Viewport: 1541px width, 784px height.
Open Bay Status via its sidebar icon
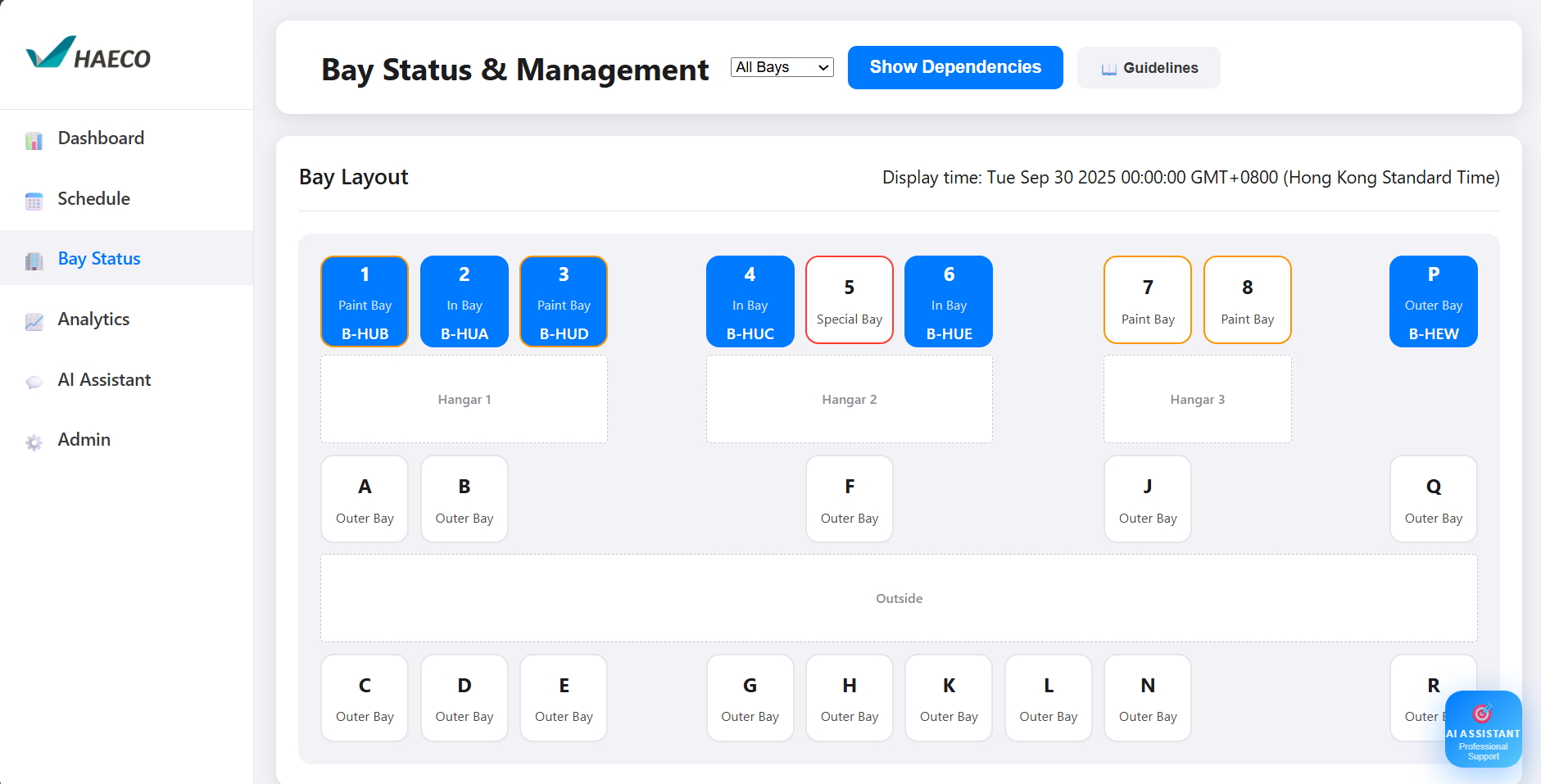pyautogui.click(x=34, y=261)
